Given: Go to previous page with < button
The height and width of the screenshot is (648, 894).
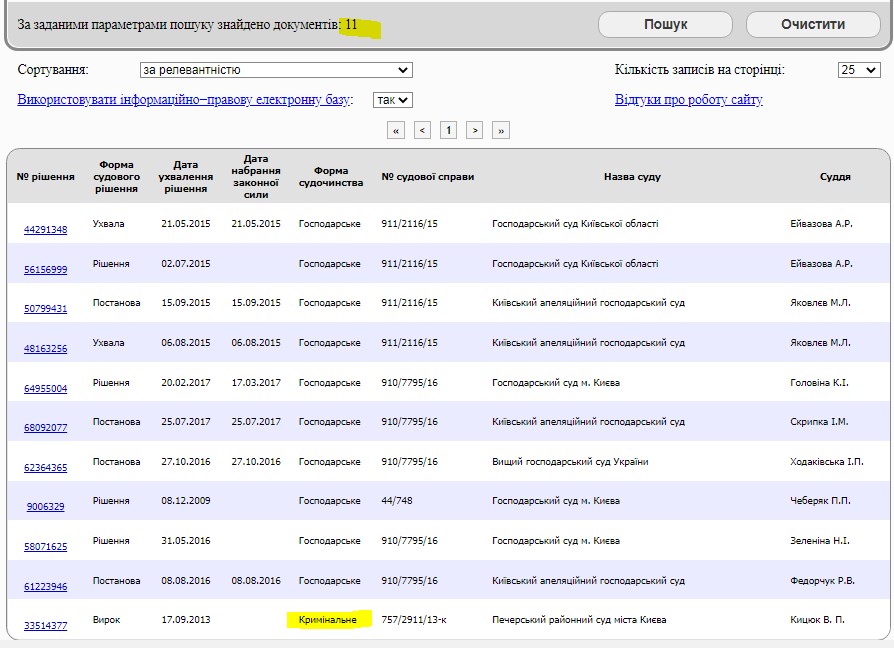Looking at the screenshot, I should [x=423, y=130].
